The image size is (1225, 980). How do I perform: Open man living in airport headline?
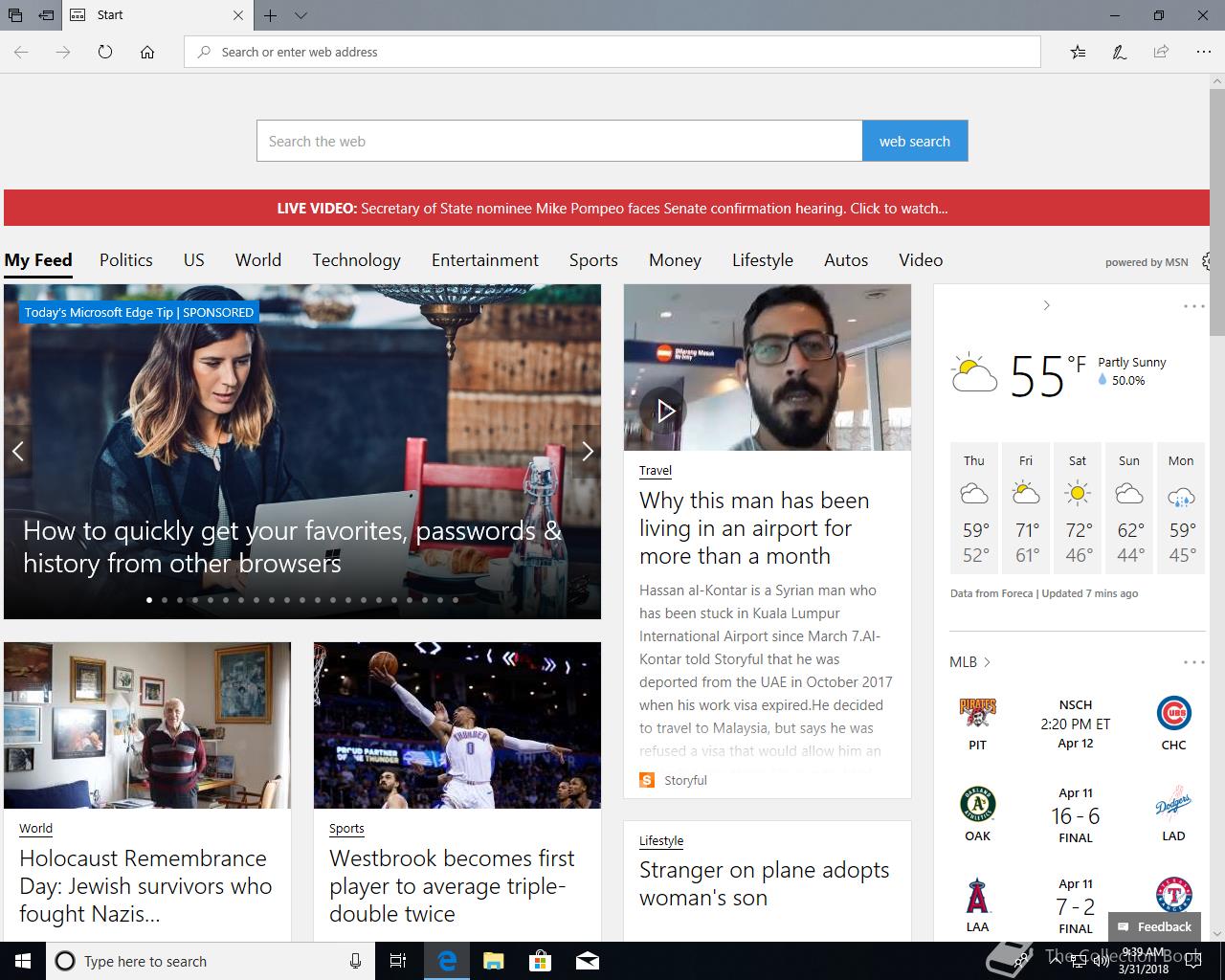click(754, 528)
